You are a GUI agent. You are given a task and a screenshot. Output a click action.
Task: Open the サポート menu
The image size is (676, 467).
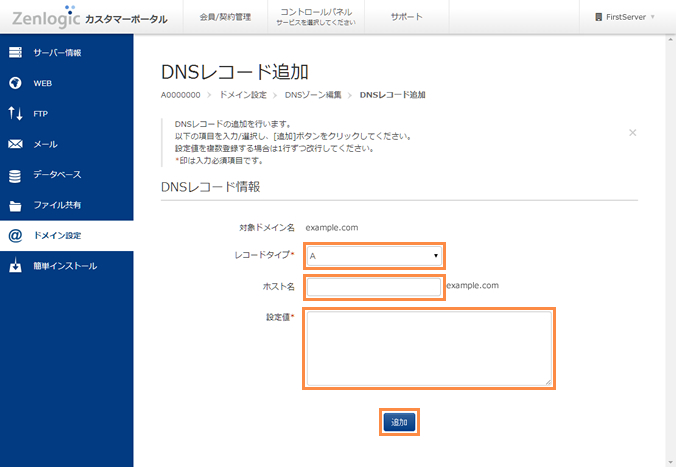[x=406, y=17]
